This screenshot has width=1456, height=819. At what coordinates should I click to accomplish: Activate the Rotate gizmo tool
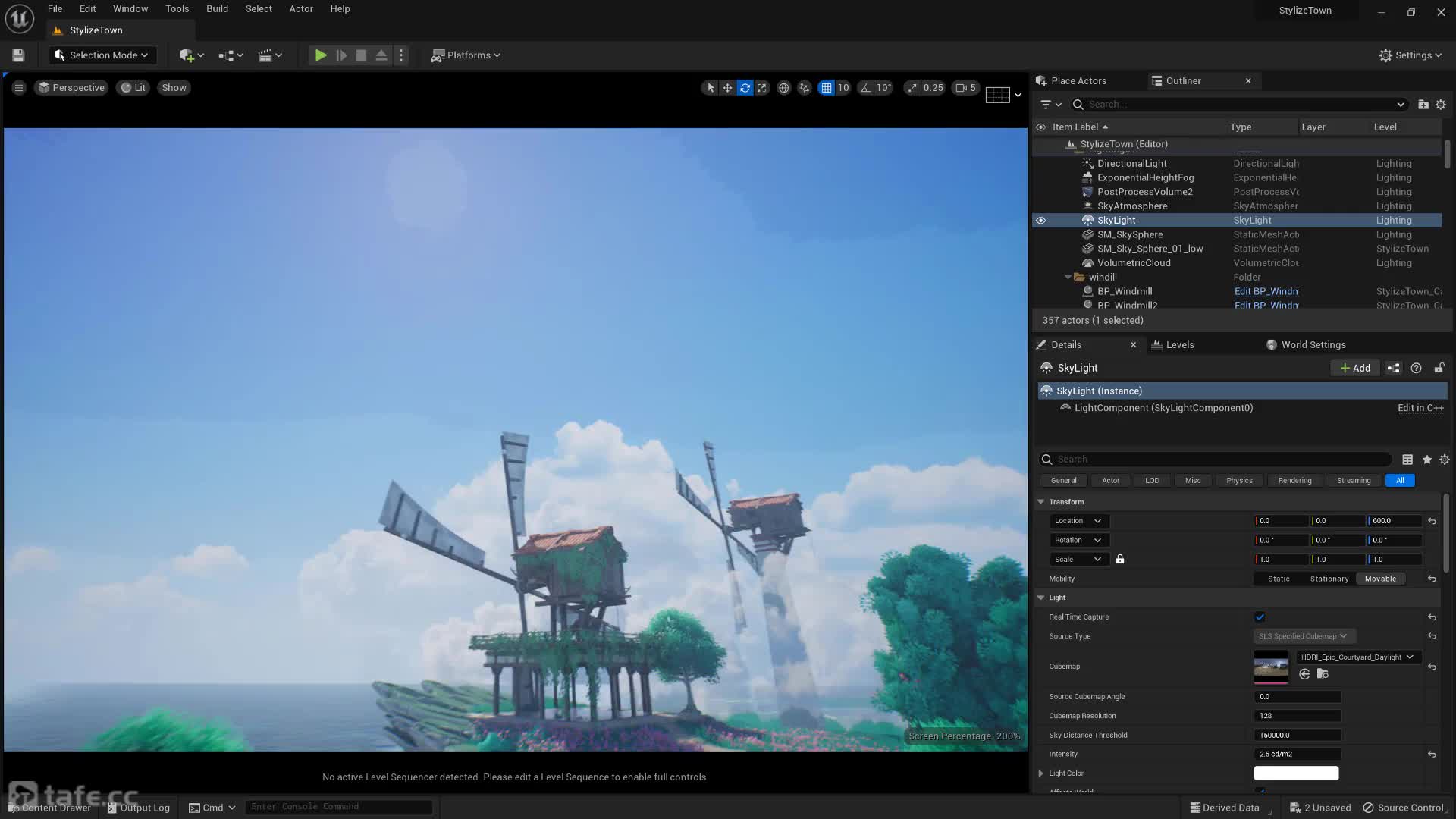(745, 88)
